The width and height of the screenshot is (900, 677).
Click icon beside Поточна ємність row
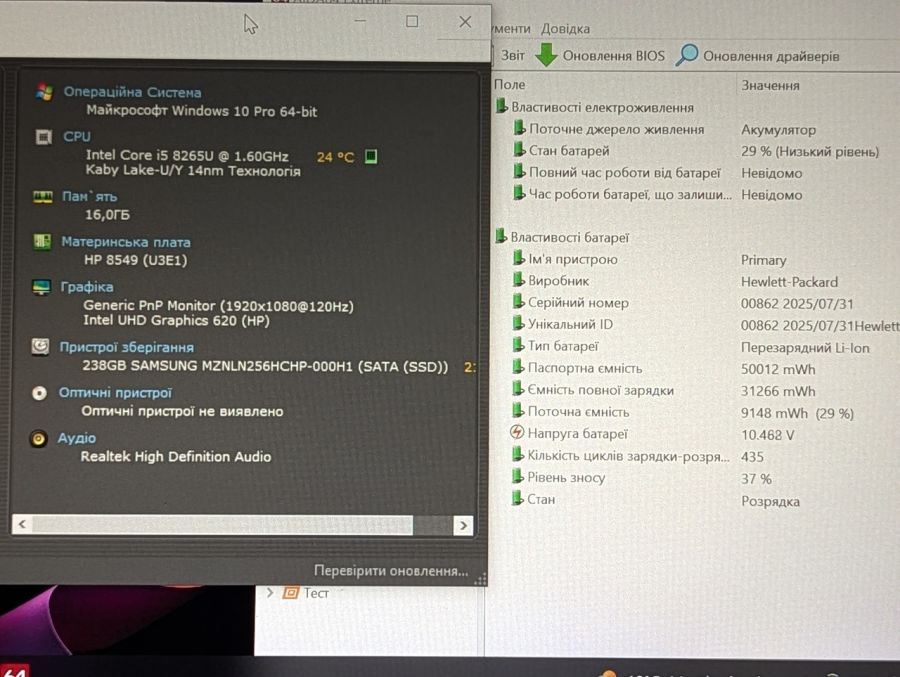[x=518, y=411]
